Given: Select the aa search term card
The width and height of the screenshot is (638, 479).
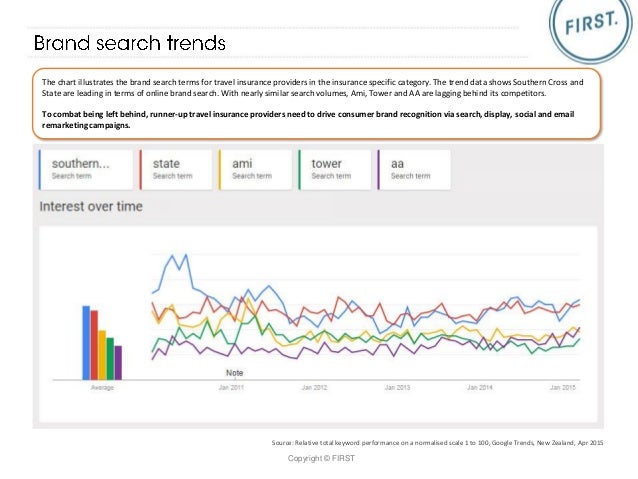Looking at the screenshot, I should pyautogui.click(x=414, y=170).
